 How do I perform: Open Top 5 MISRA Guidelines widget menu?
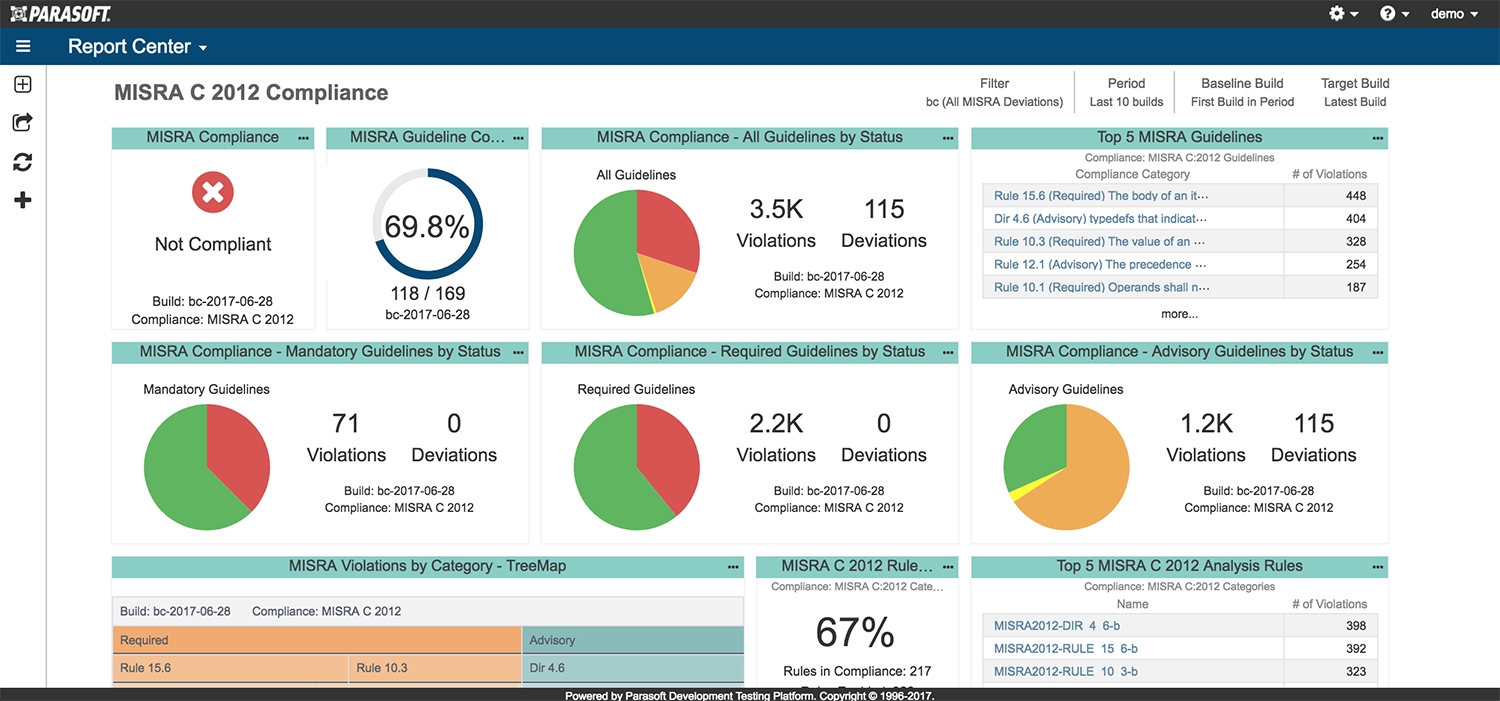pos(1378,138)
